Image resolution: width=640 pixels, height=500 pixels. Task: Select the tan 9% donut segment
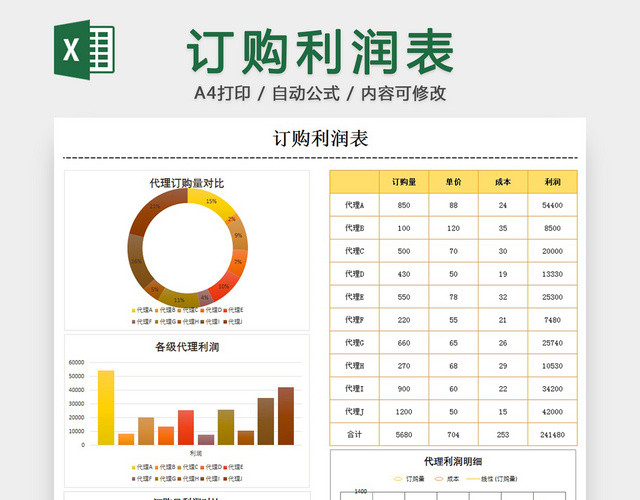pyautogui.click(x=238, y=235)
